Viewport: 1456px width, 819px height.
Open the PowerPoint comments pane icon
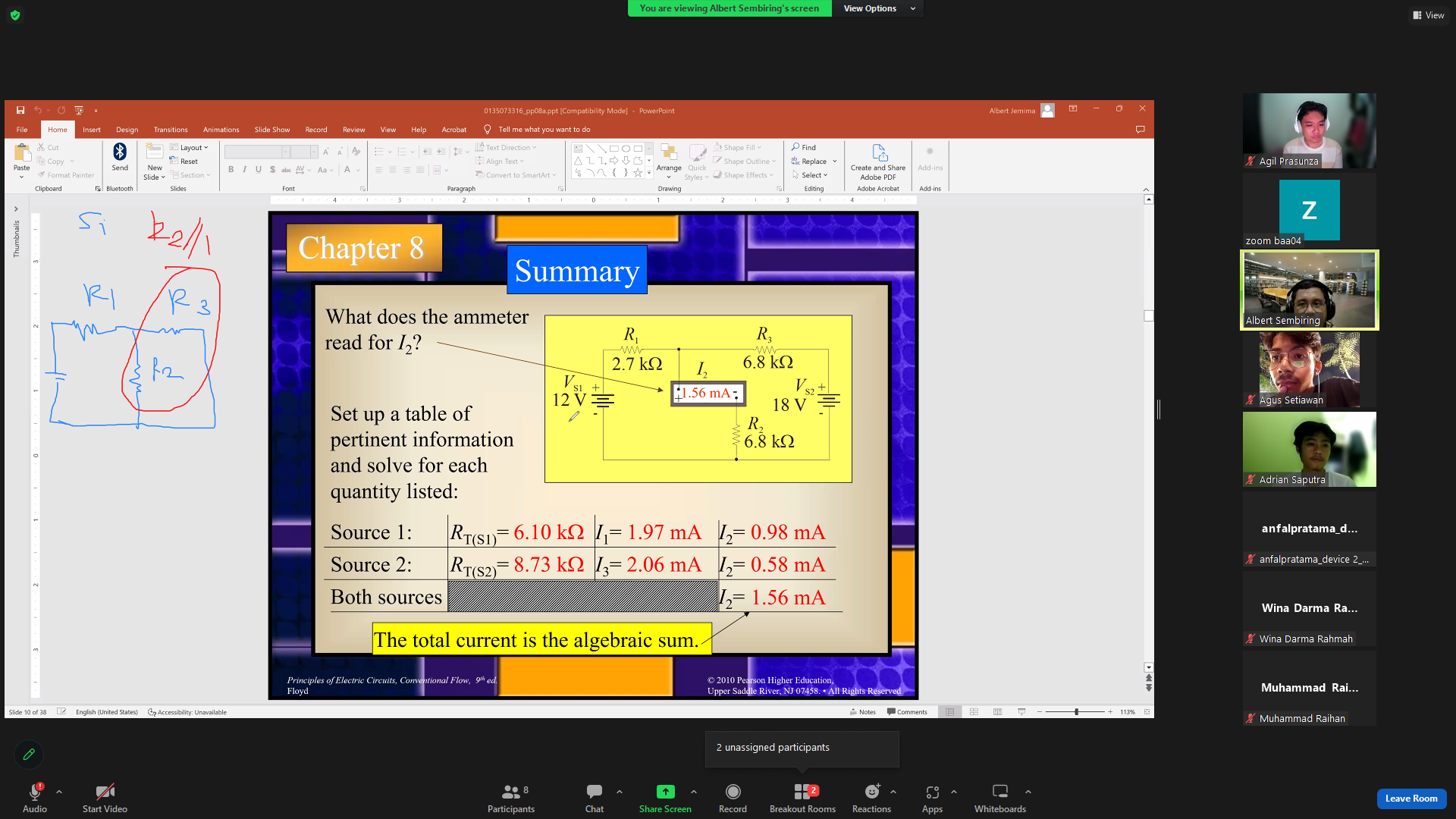click(x=1140, y=130)
